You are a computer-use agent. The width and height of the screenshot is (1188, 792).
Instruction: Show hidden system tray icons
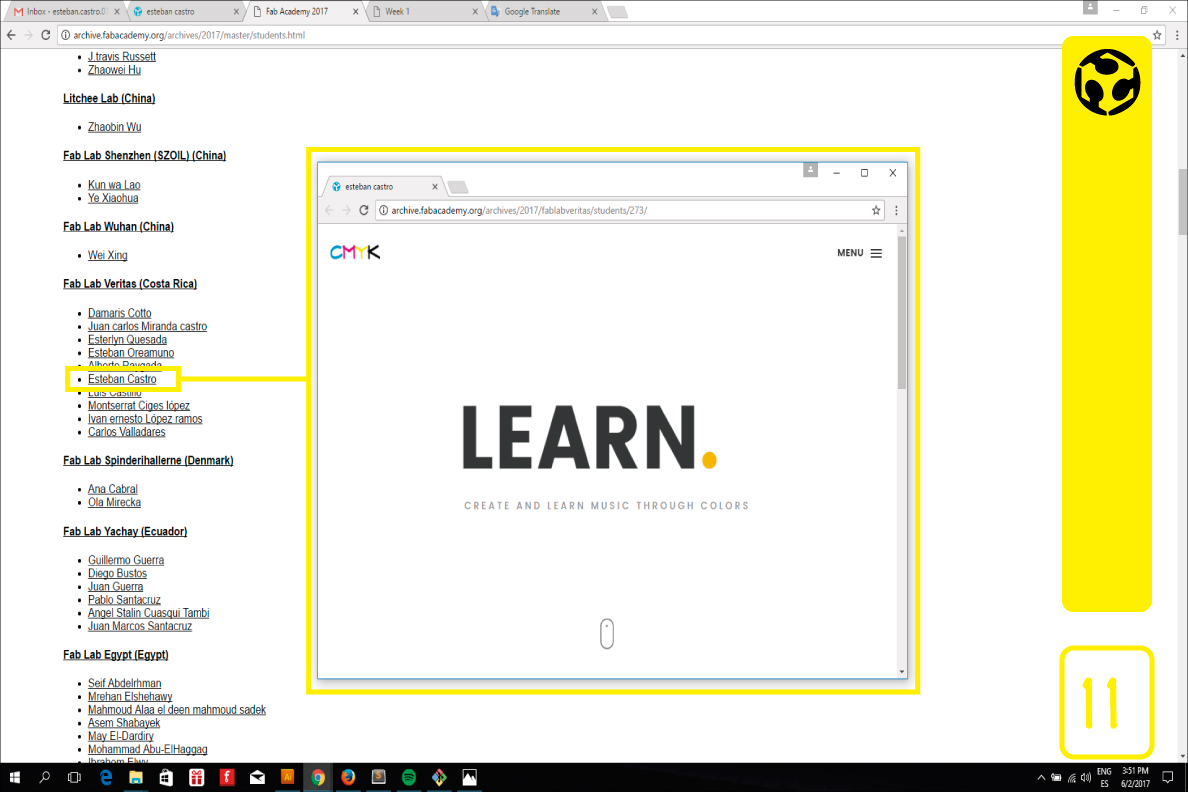(1041, 778)
